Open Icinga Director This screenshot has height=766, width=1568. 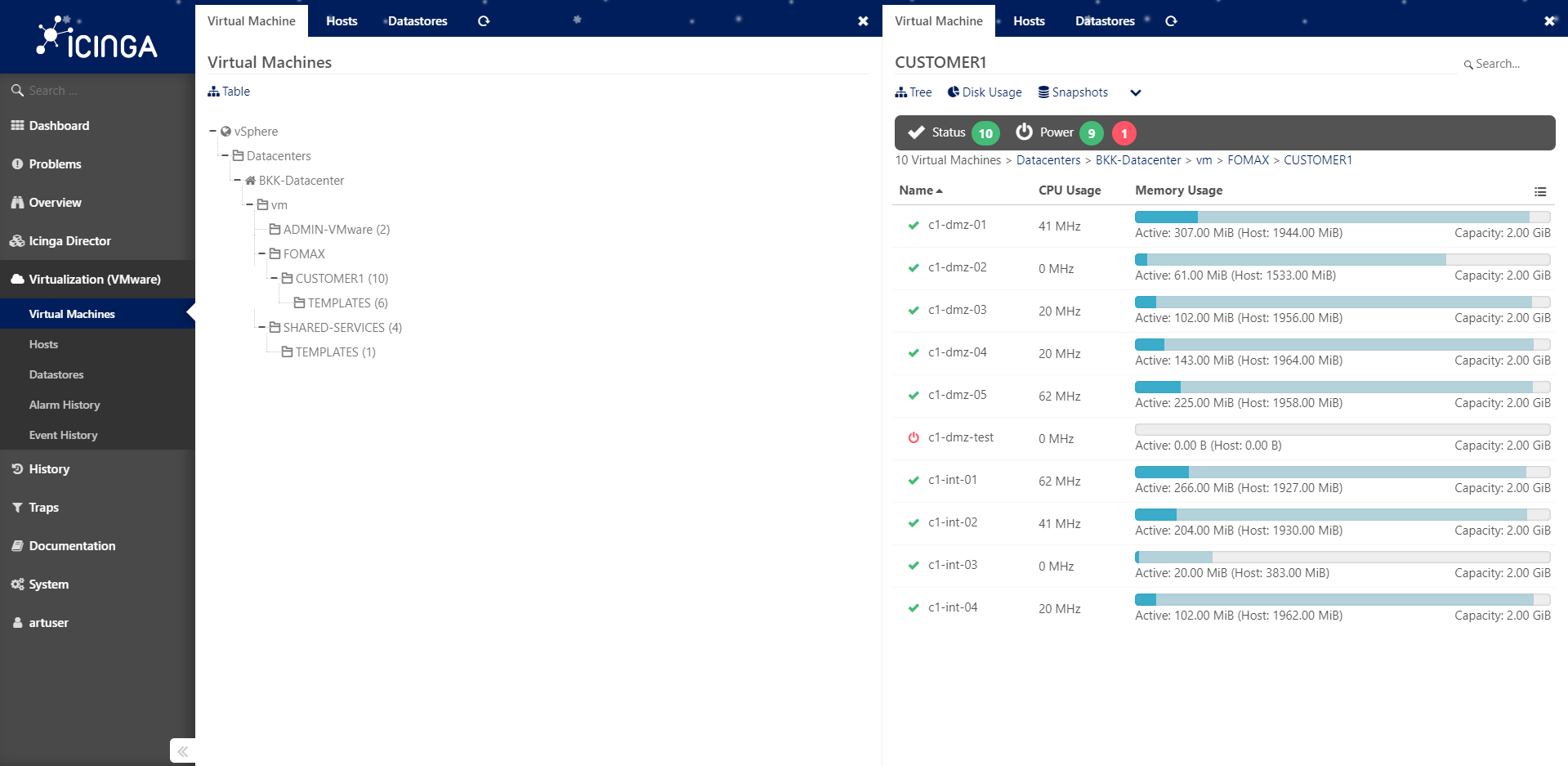pos(69,241)
